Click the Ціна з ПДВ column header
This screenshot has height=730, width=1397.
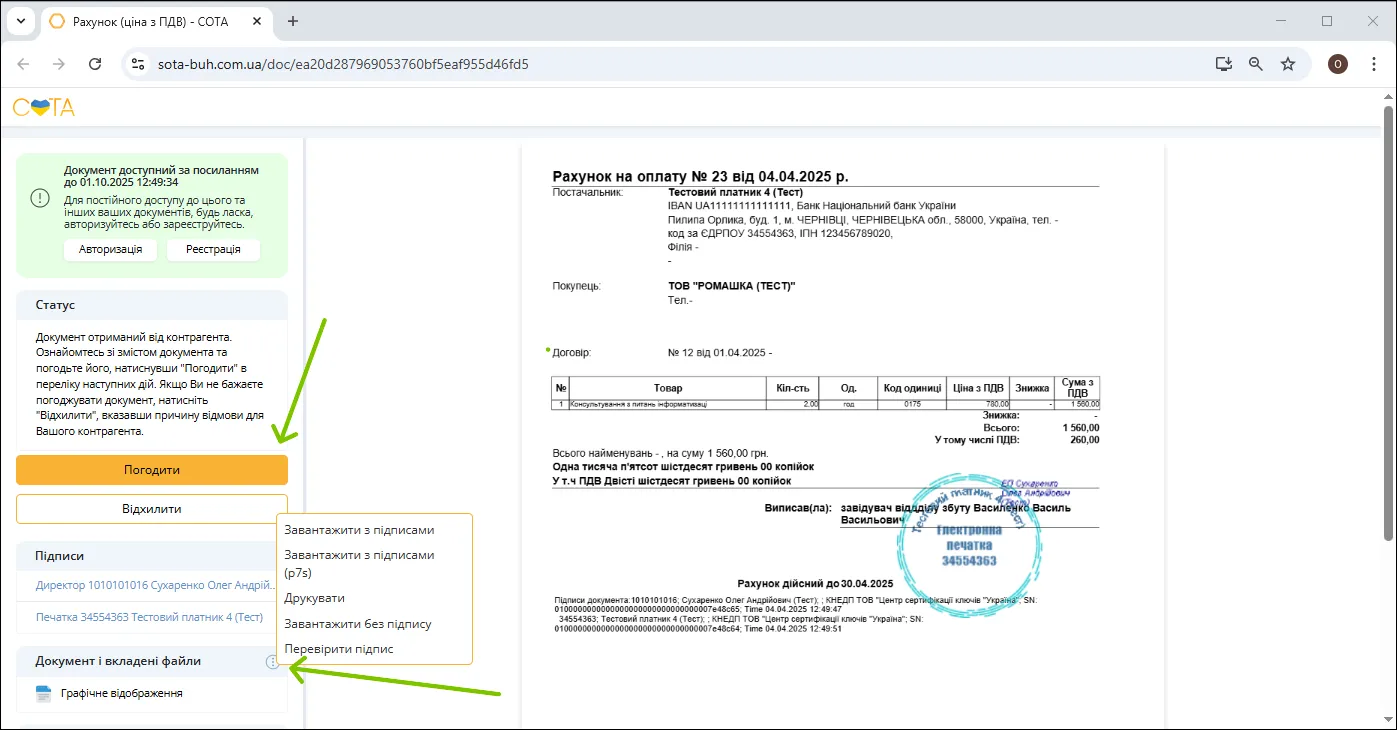tap(978, 388)
